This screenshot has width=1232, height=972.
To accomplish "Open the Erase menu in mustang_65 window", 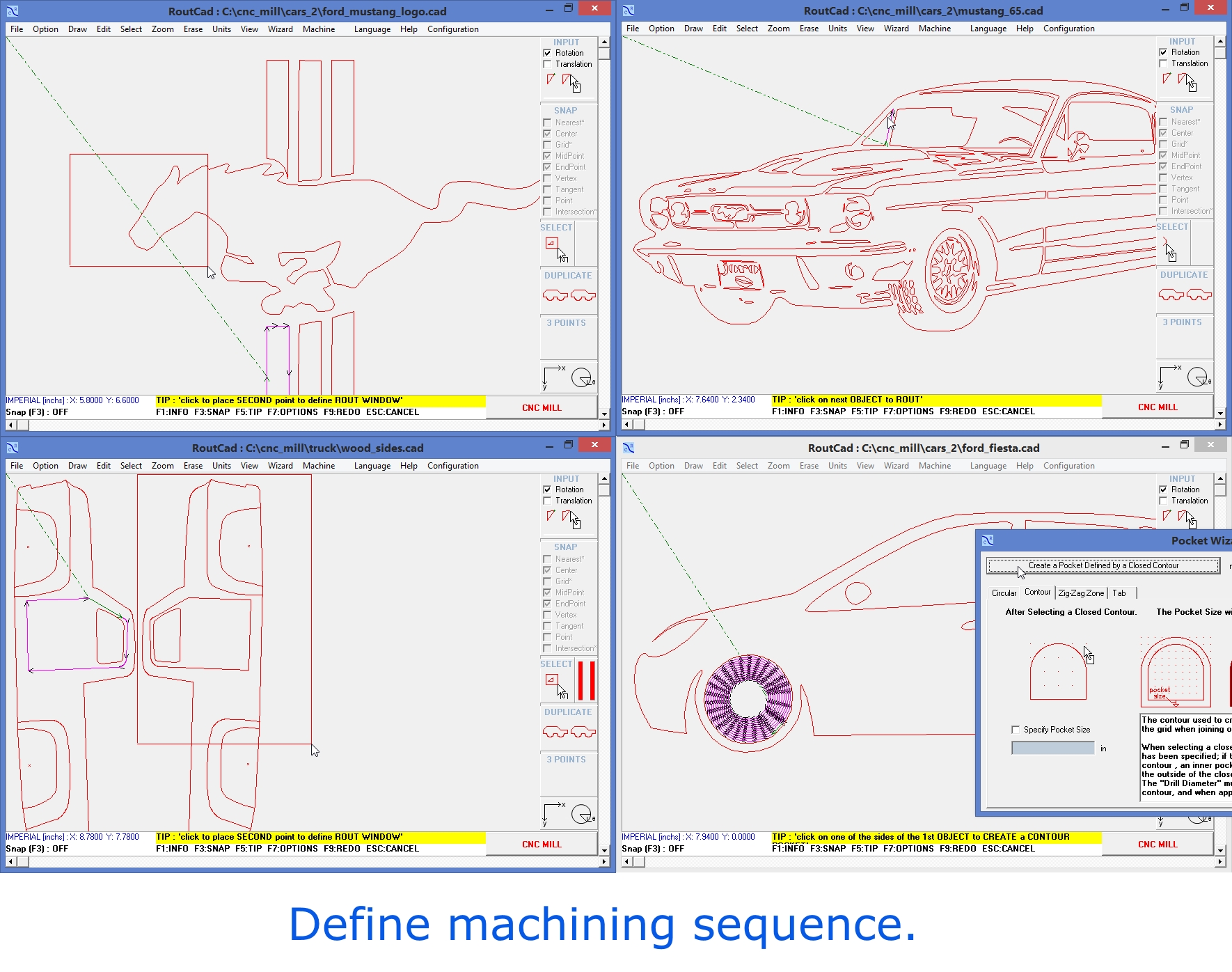I will (809, 29).
